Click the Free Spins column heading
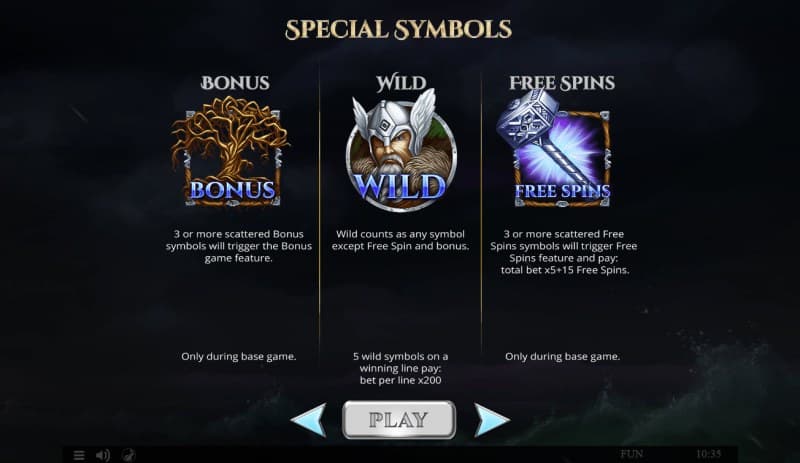Image resolution: width=800 pixels, height=463 pixels. tap(562, 83)
